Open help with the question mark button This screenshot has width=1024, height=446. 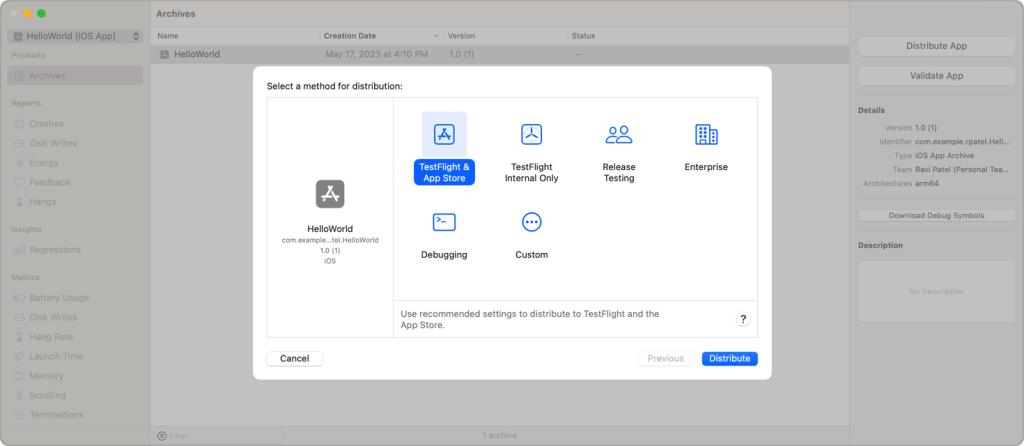click(743, 319)
